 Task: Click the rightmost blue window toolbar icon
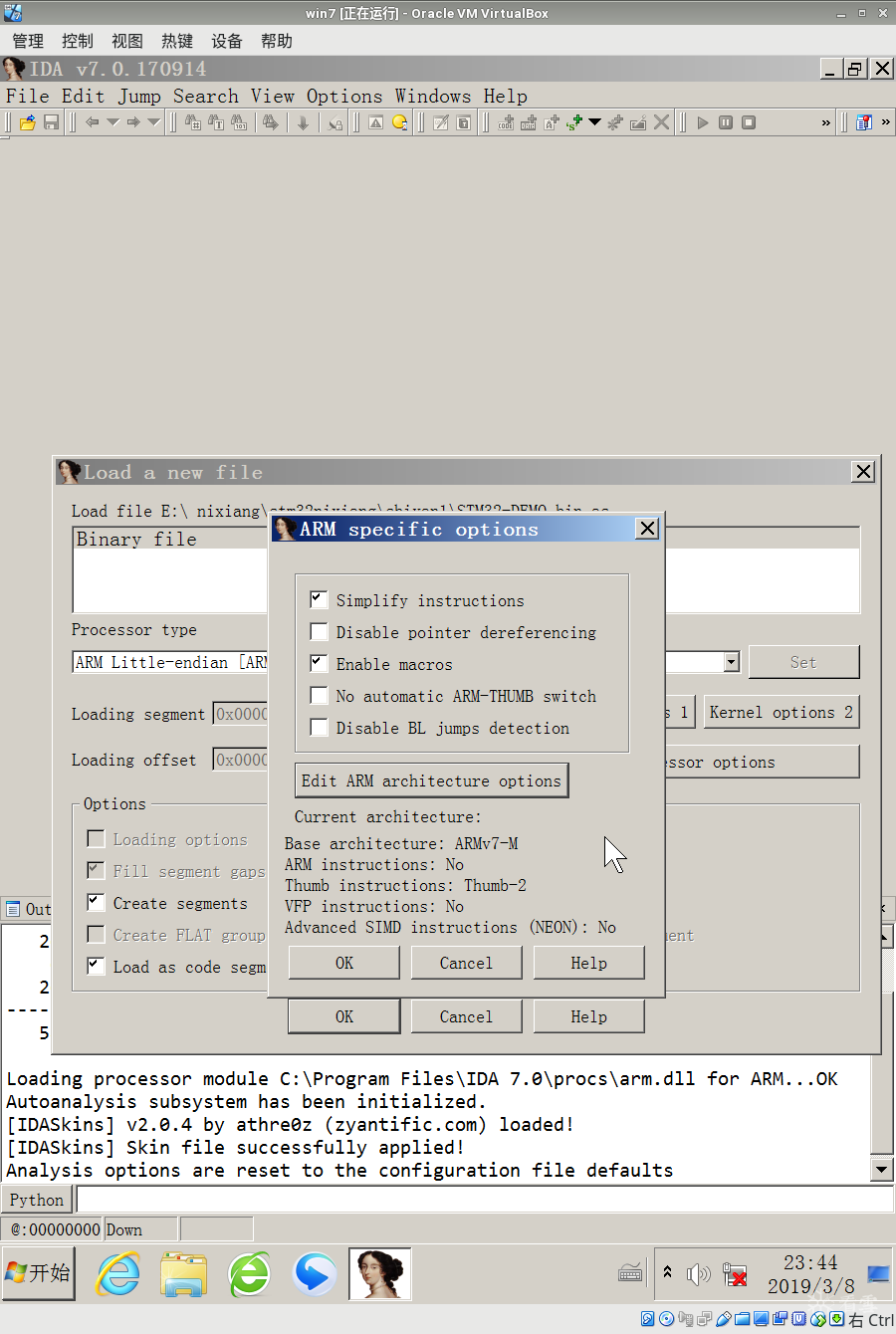pyautogui.click(x=864, y=122)
